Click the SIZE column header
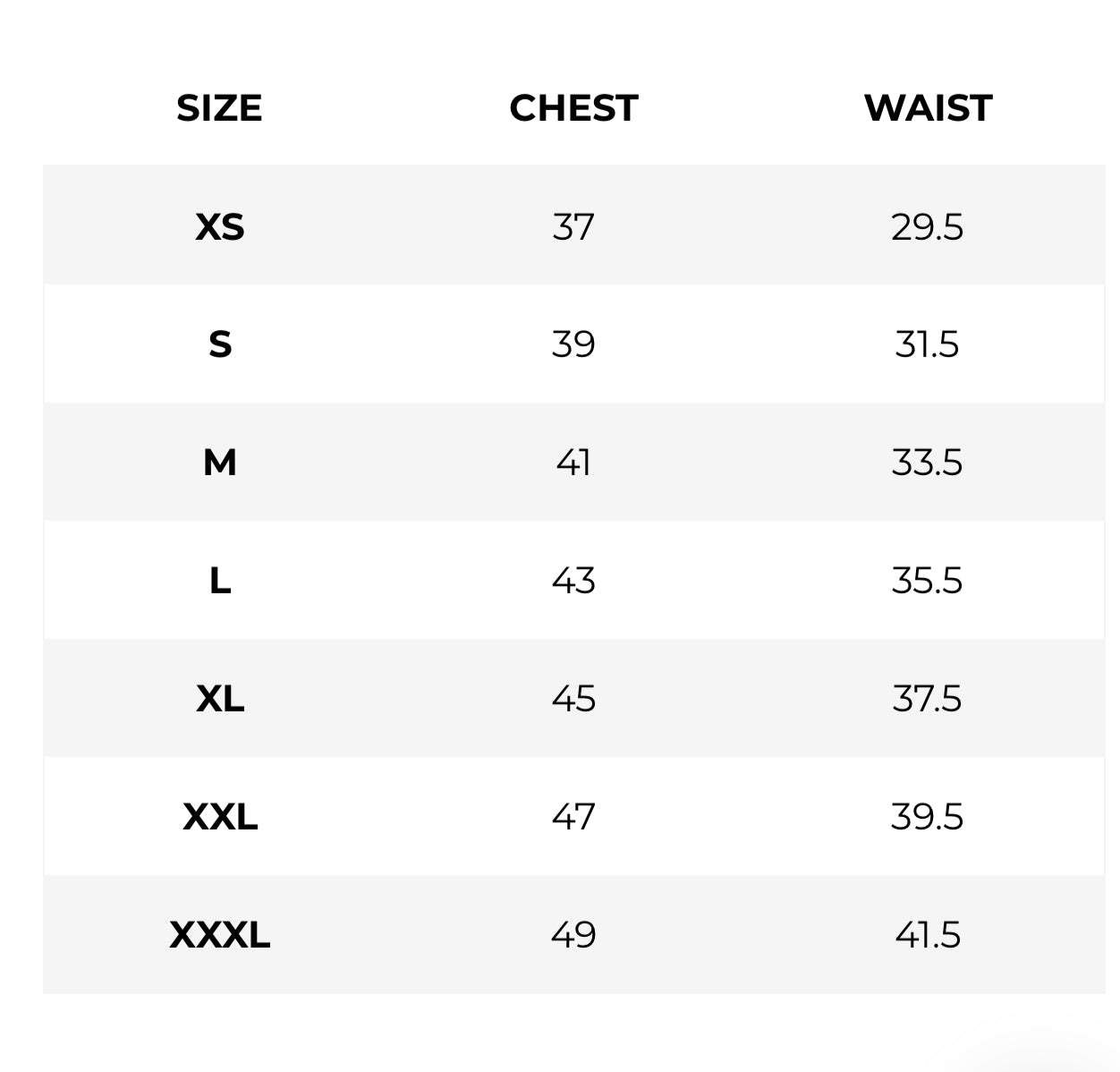Viewport: 1120px width, 1072px height. click(219, 108)
